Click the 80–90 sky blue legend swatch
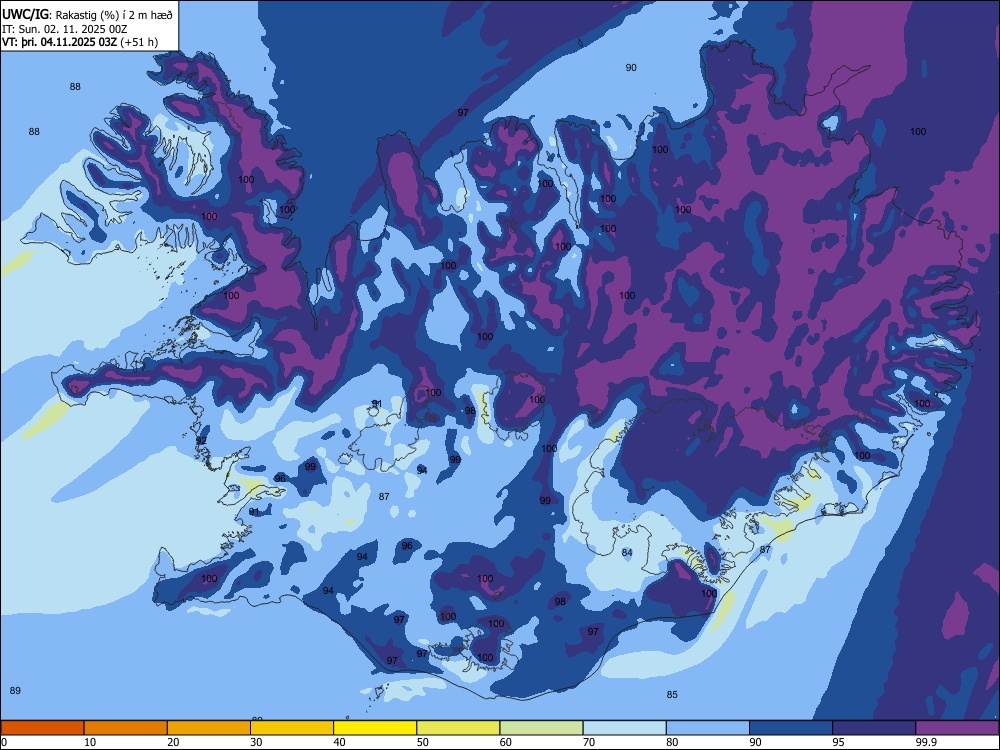The width and height of the screenshot is (1000, 750). point(708,728)
